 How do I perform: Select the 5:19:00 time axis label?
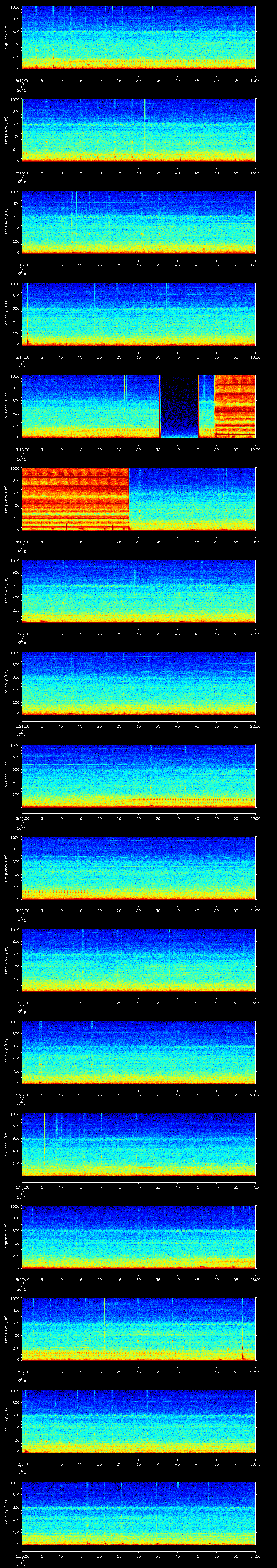point(22,542)
